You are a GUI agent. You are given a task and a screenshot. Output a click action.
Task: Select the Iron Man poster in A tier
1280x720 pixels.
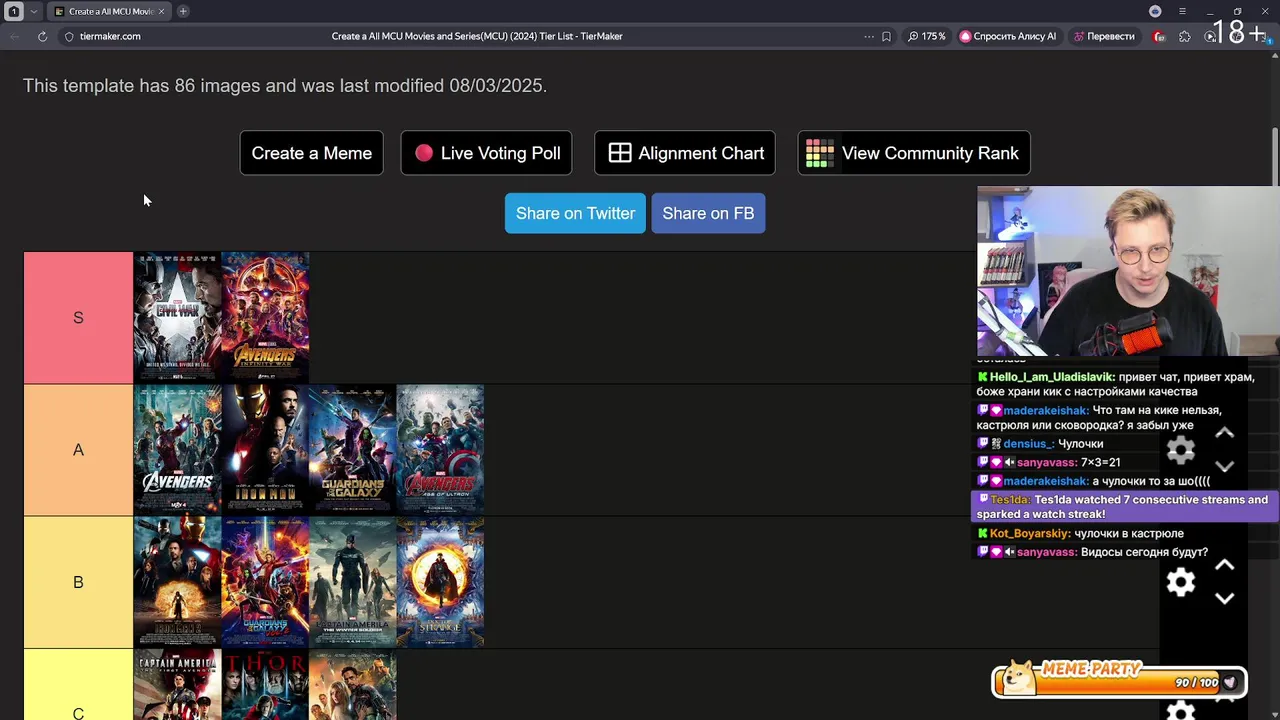pyautogui.click(x=265, y=450)
